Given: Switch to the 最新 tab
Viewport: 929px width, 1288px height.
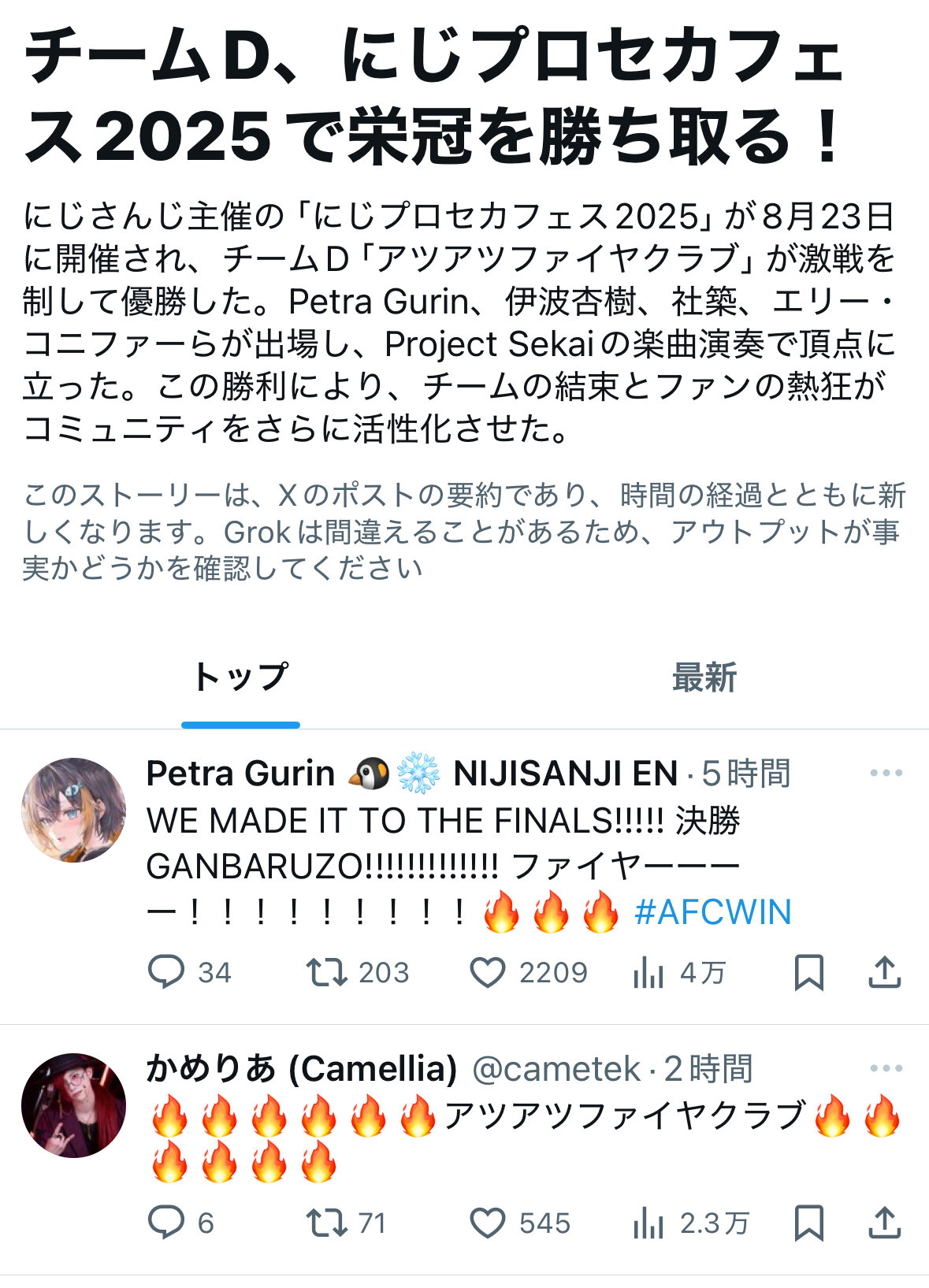Looking at the screenshot, I should tap(704, 677).
